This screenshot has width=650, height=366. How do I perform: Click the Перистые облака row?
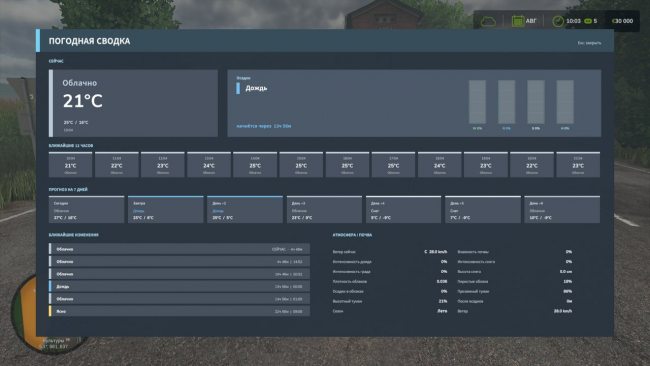[x=515, y=281]
